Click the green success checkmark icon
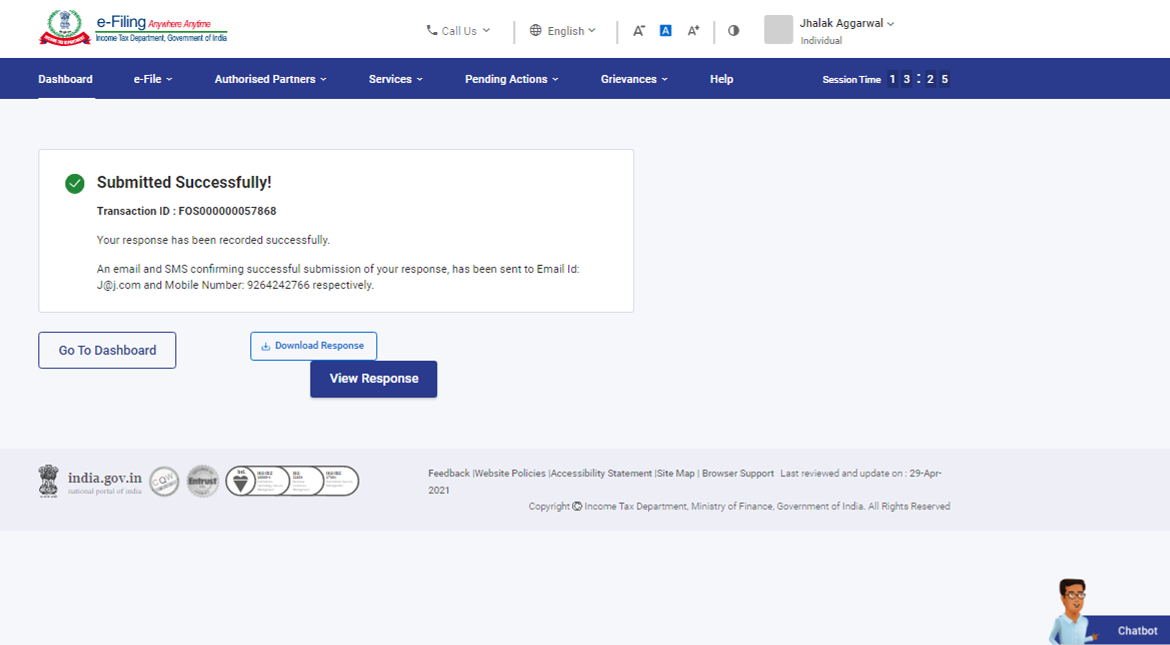This screenshot has height=645, width=1170. [75, 183]
